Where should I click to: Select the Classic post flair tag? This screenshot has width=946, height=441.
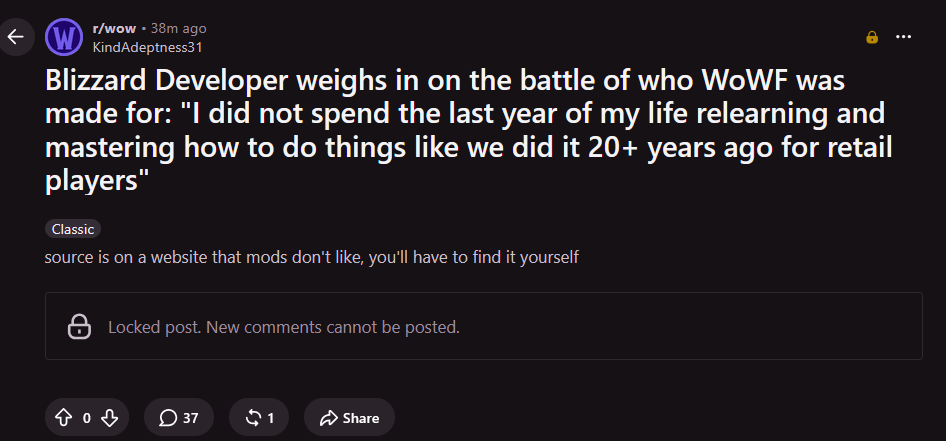click(x=73, y=229)
